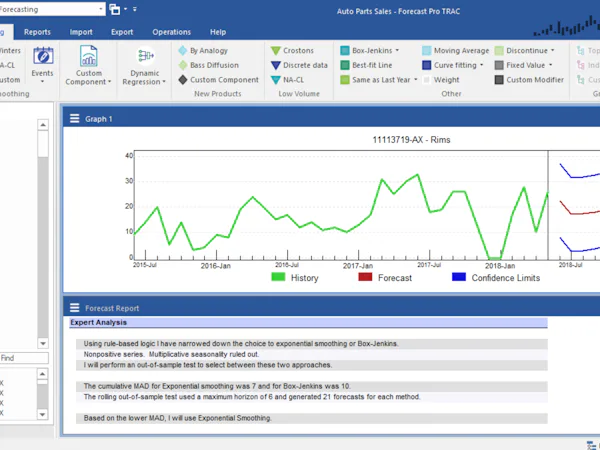Image resolution: width=600 pixels, height=450 pixels.
Task: Apply the Box-Jenkins model
Action: point(367,51)
